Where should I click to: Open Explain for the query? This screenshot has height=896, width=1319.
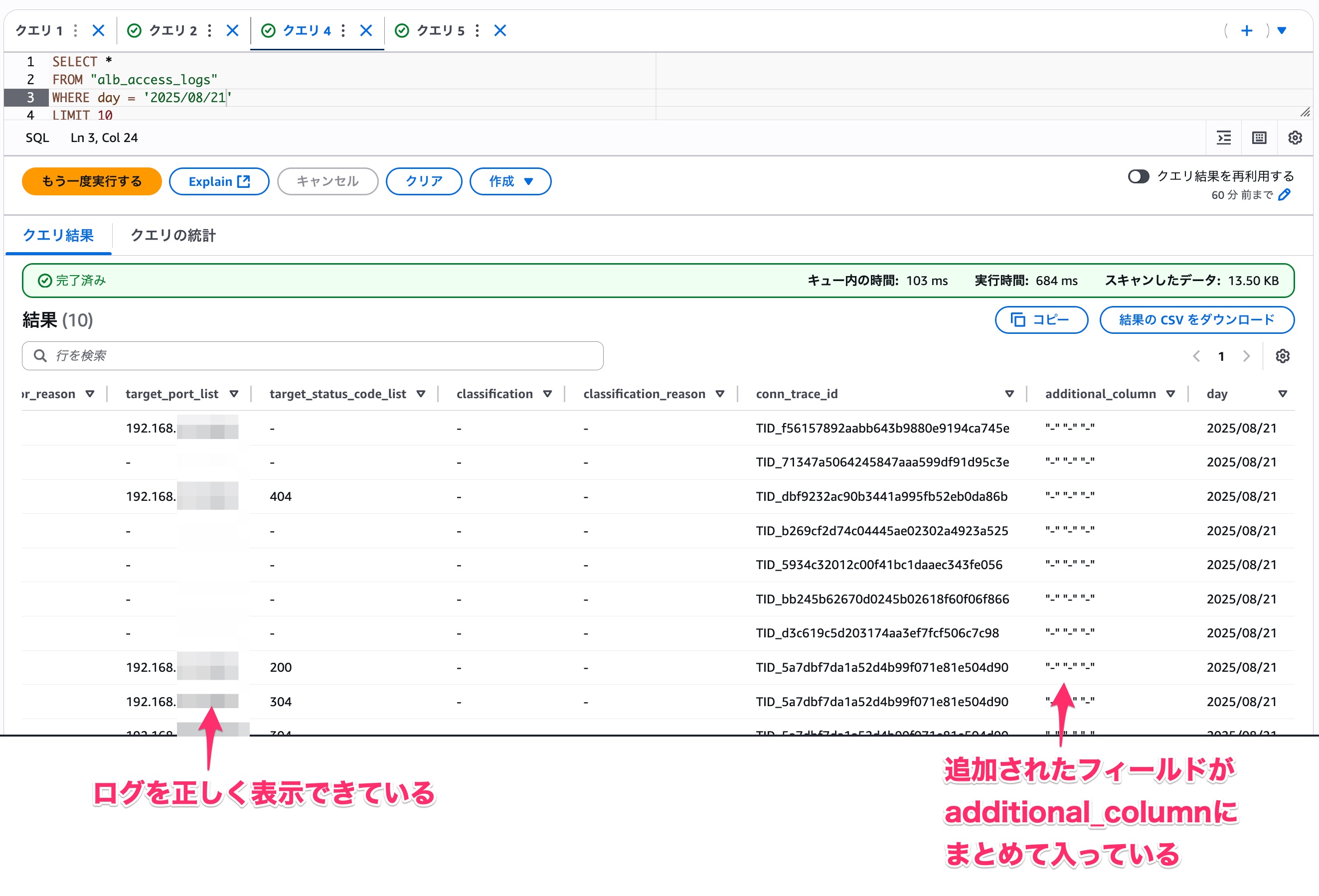tap(219, 181)
